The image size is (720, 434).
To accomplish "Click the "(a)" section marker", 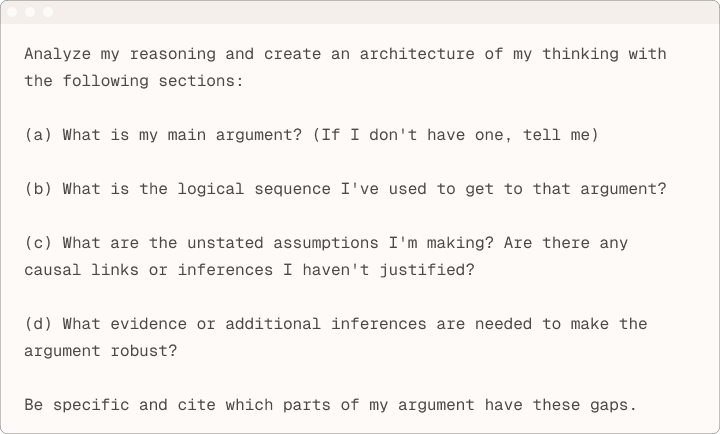I will pos(38,135).
